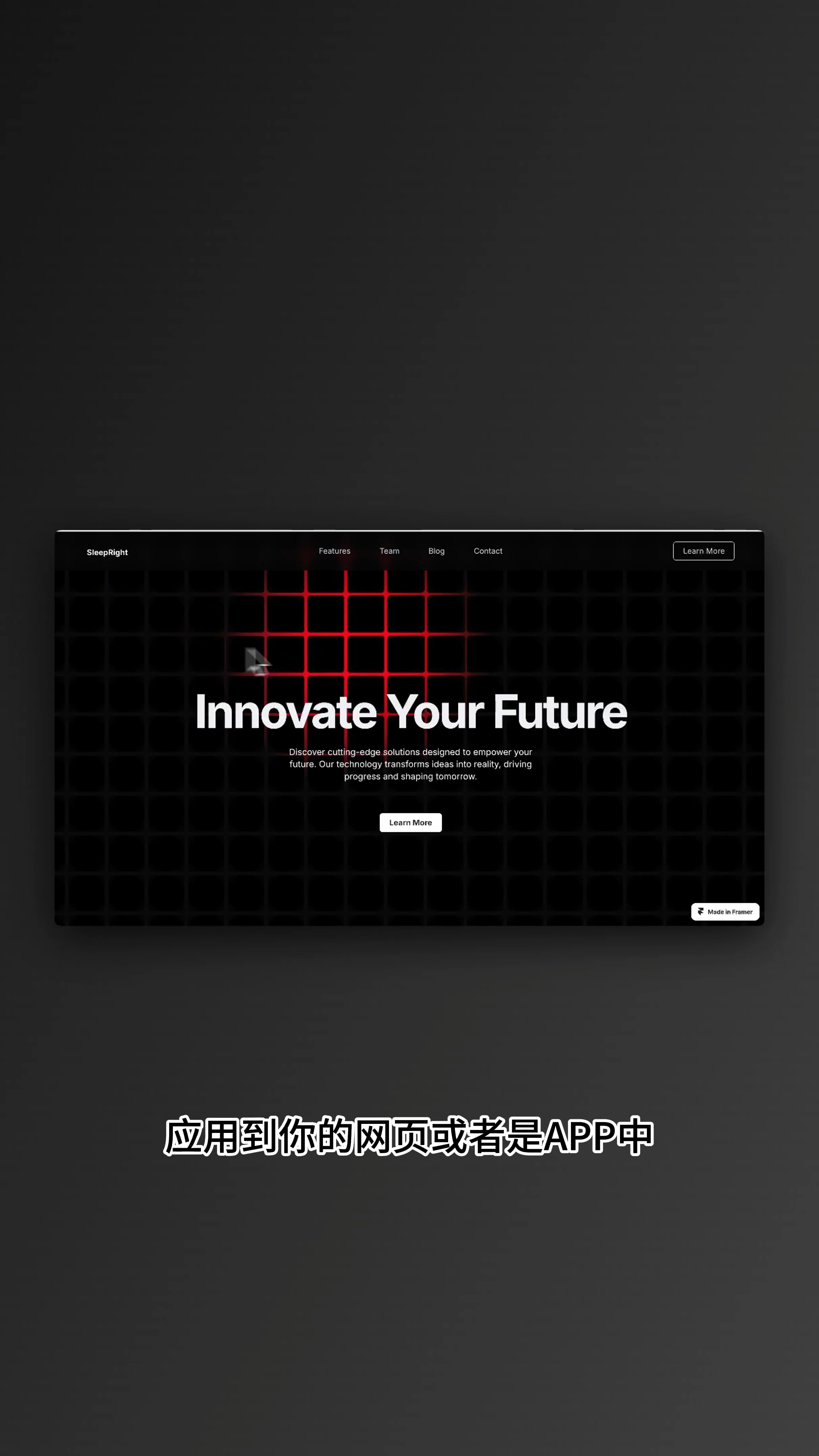This screenshot has height=1456, width=819.
Task: Click the navigation menu icon area
Action: coord(410,551)
